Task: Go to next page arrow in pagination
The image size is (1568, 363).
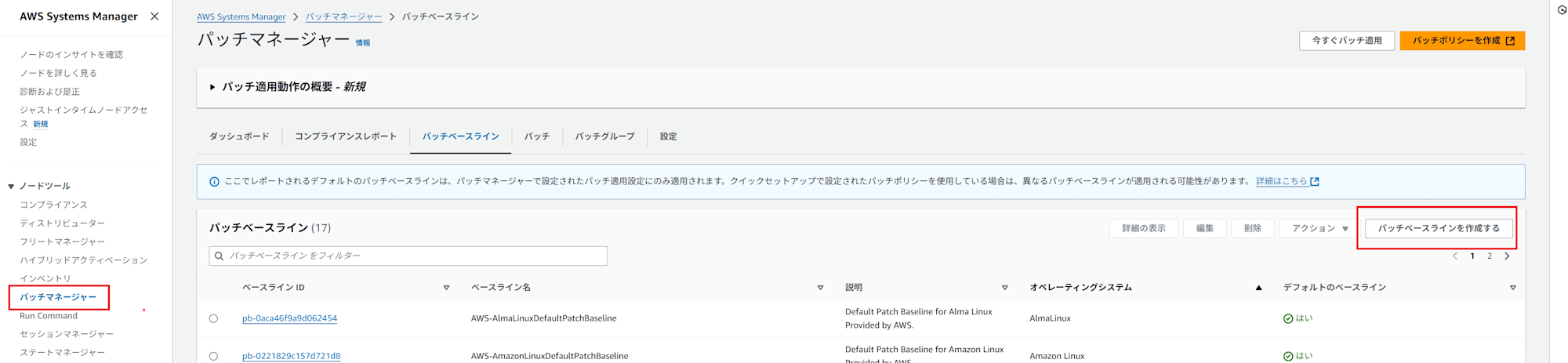Action: tap(1507, 256)
